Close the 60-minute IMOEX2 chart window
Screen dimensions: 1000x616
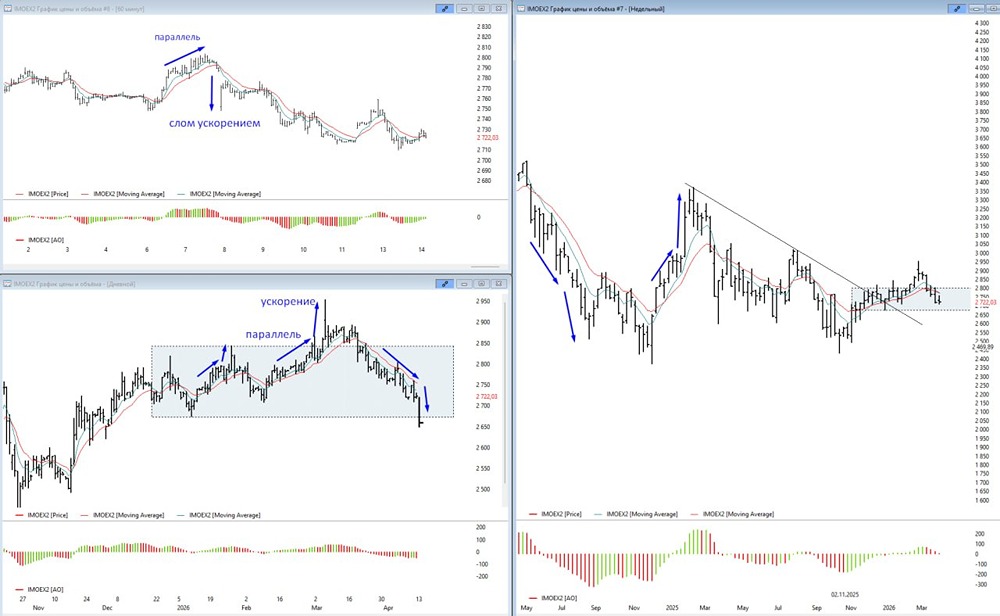coord(499,9)
